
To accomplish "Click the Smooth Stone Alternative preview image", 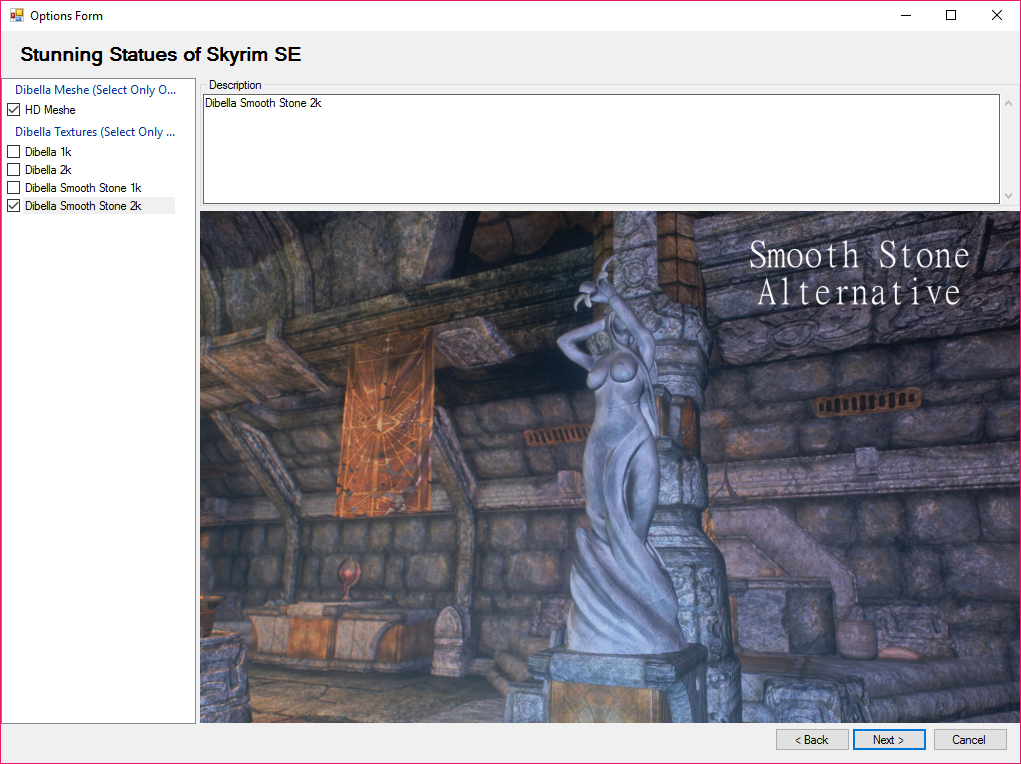I will (x=609, y=467).
